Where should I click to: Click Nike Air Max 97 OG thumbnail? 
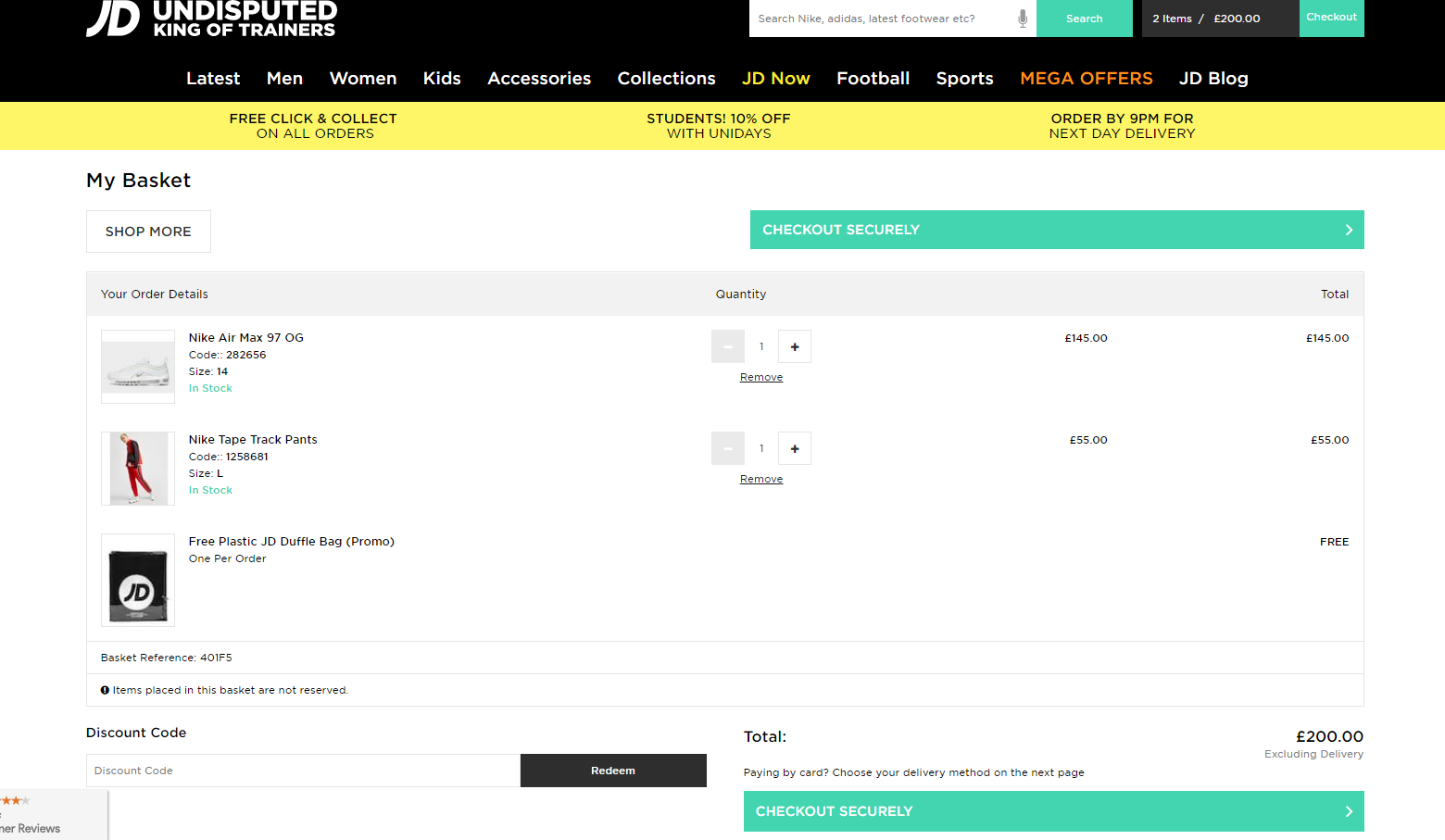click(x=138, y=367)
